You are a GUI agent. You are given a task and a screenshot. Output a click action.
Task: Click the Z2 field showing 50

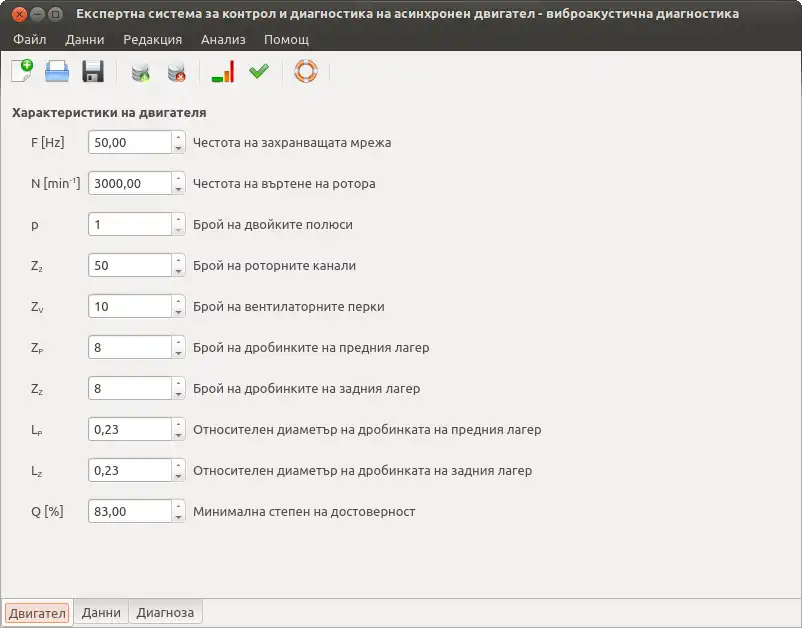click(x=130, y=265)
